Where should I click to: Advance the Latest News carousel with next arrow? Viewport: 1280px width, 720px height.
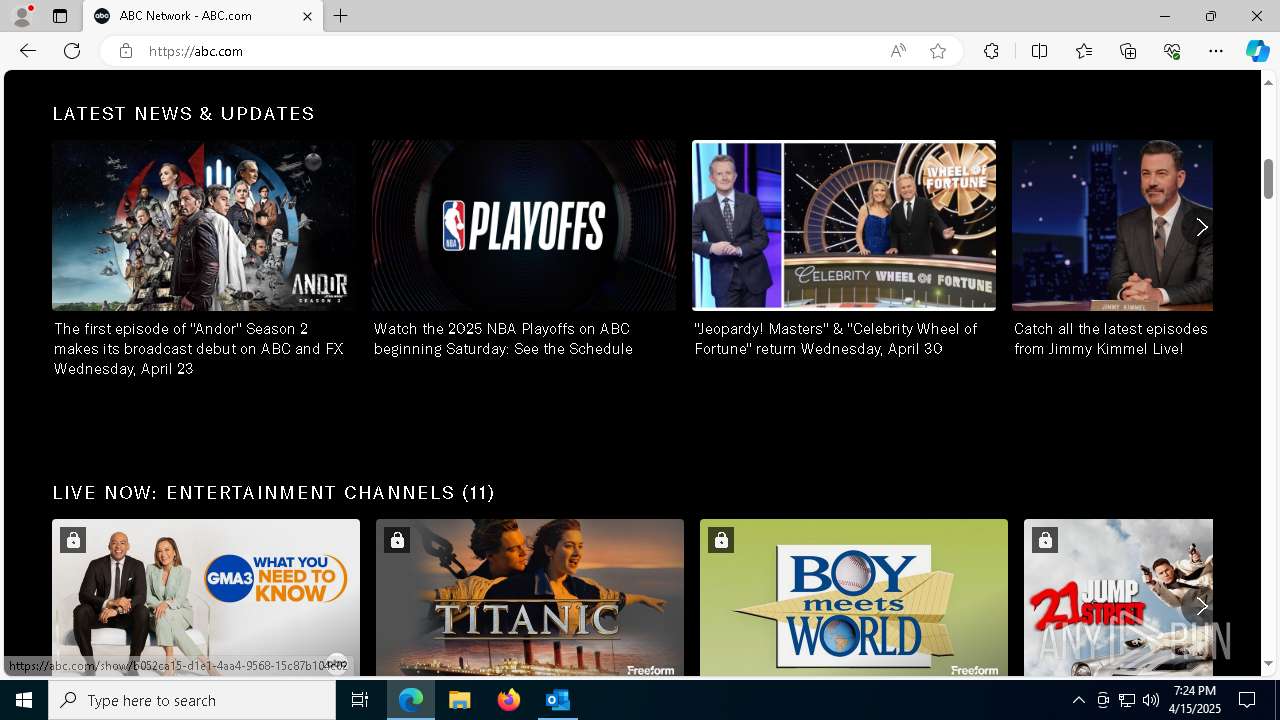[x=1201, y=227]
